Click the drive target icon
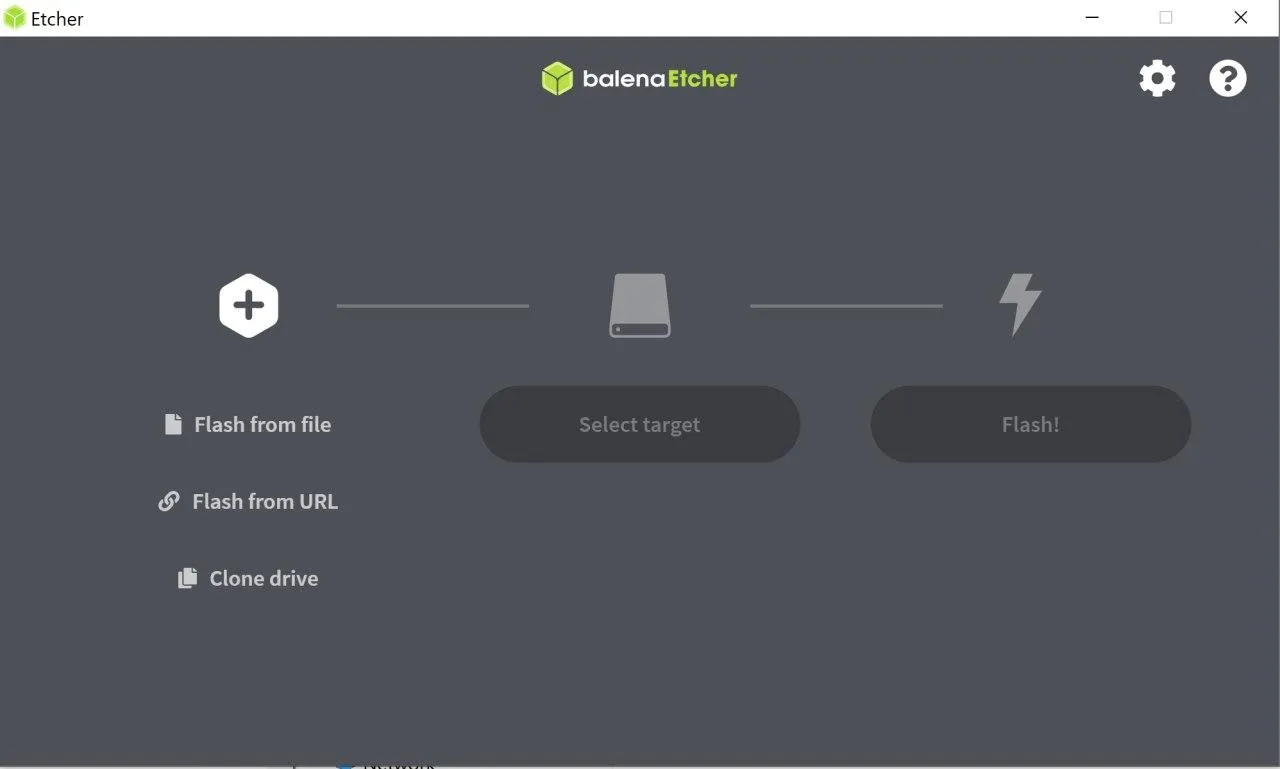The image size is (1280, 769). click(x=640, y=305)
